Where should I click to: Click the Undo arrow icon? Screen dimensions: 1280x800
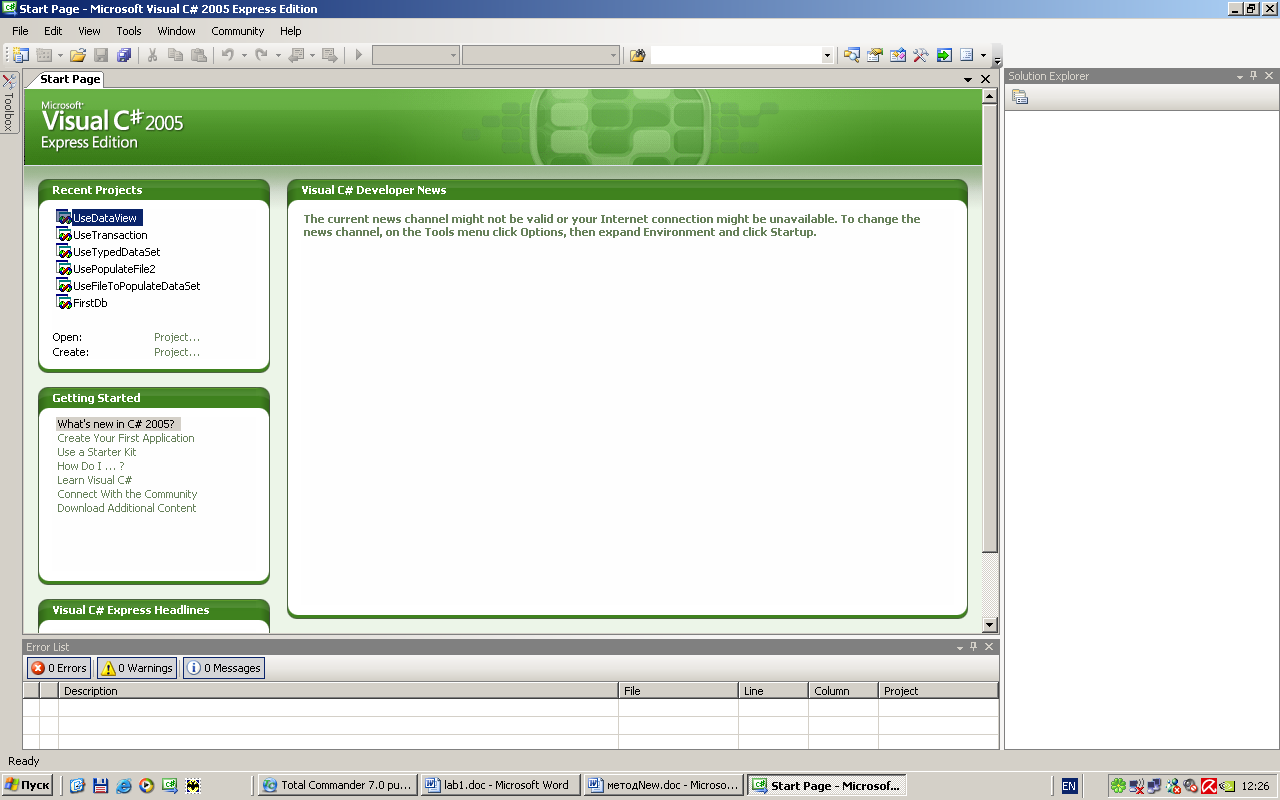tap(228, 56)
